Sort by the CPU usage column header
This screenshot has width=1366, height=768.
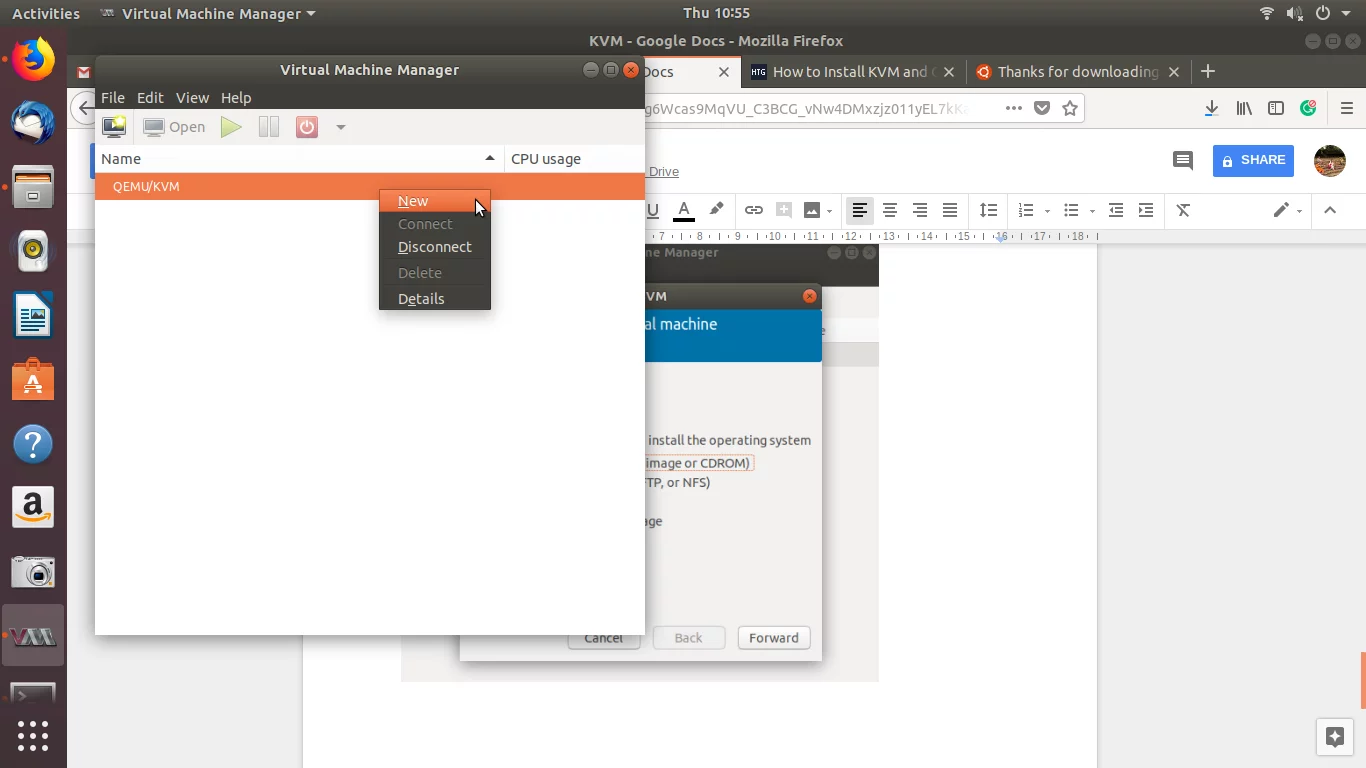(574, 158)
